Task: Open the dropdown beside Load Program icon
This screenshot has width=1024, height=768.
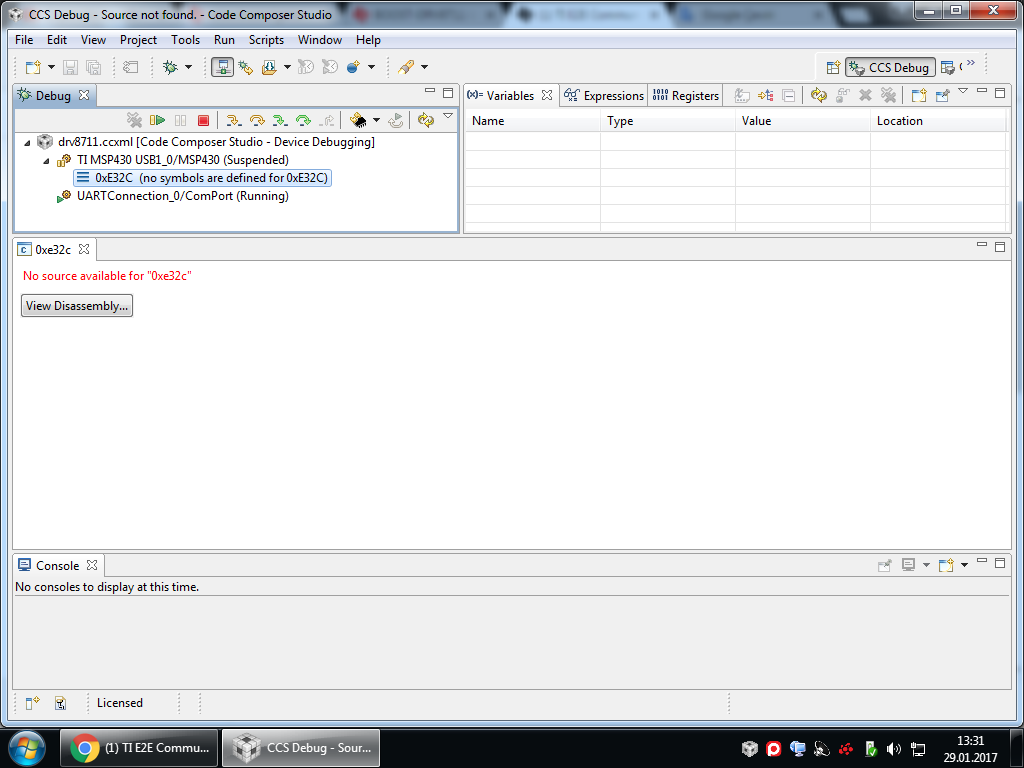Action: [x=287, y=67]
